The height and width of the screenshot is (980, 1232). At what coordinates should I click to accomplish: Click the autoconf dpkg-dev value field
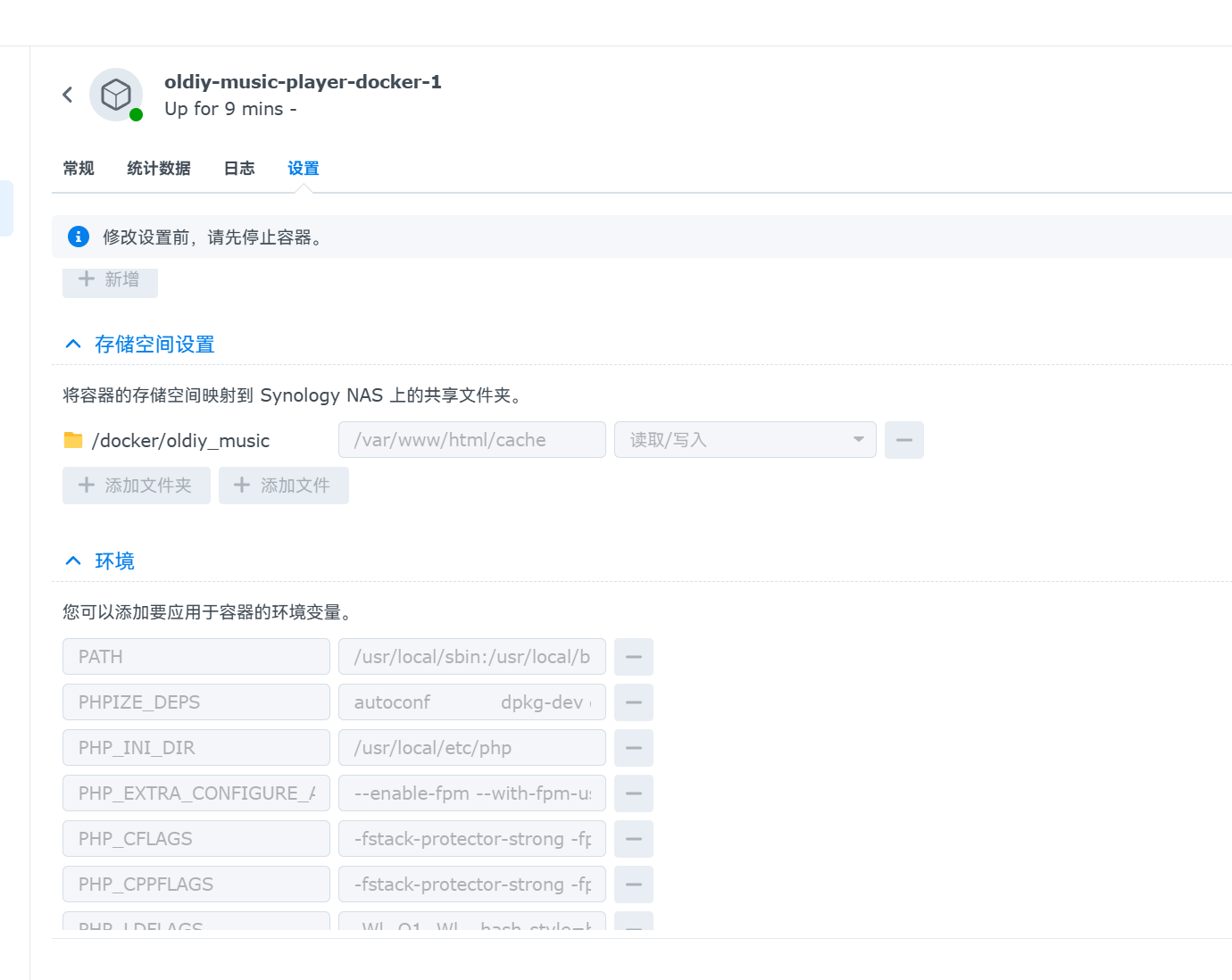(472, 702)
